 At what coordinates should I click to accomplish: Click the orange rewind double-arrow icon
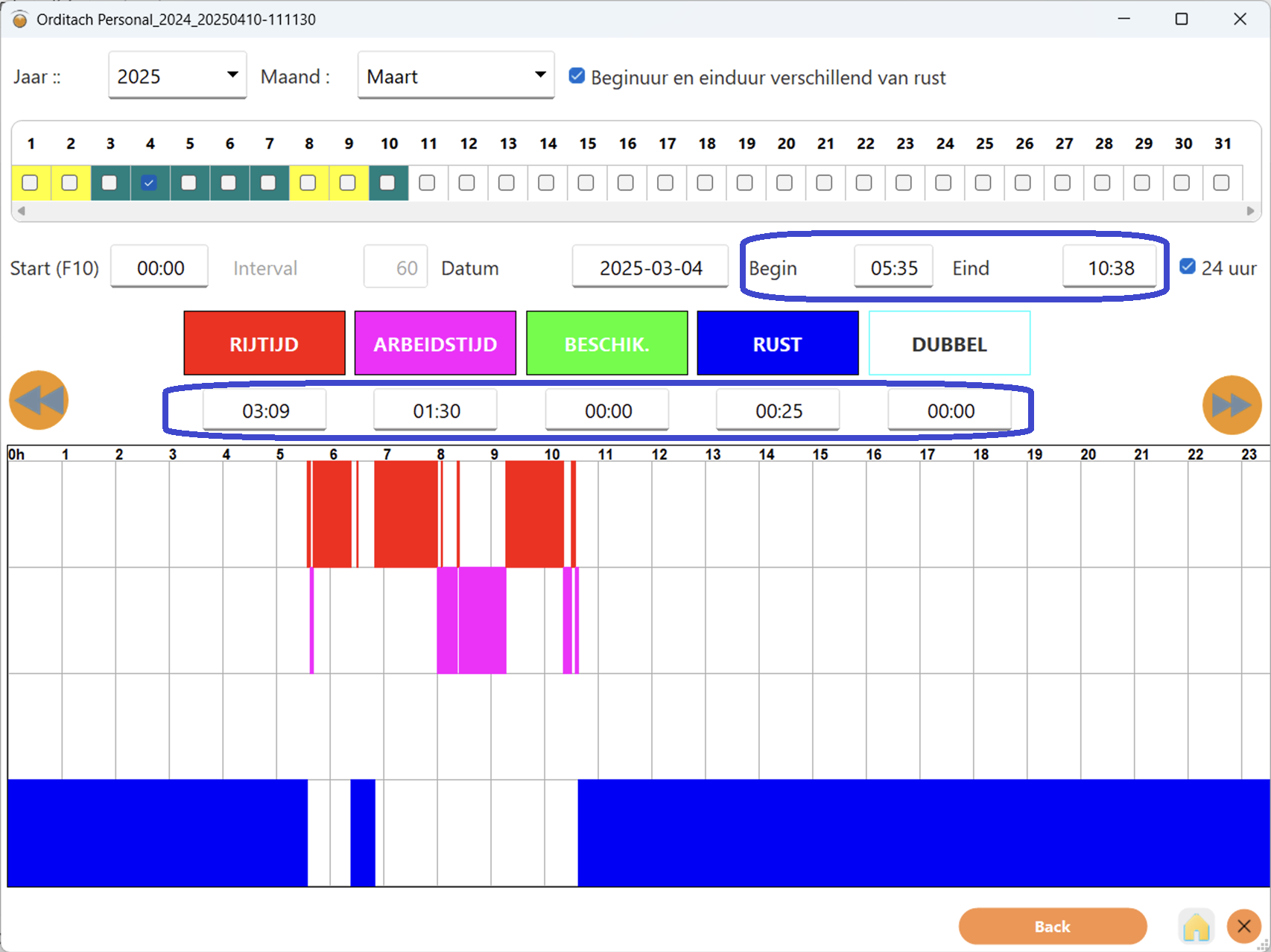coord(39,401)
